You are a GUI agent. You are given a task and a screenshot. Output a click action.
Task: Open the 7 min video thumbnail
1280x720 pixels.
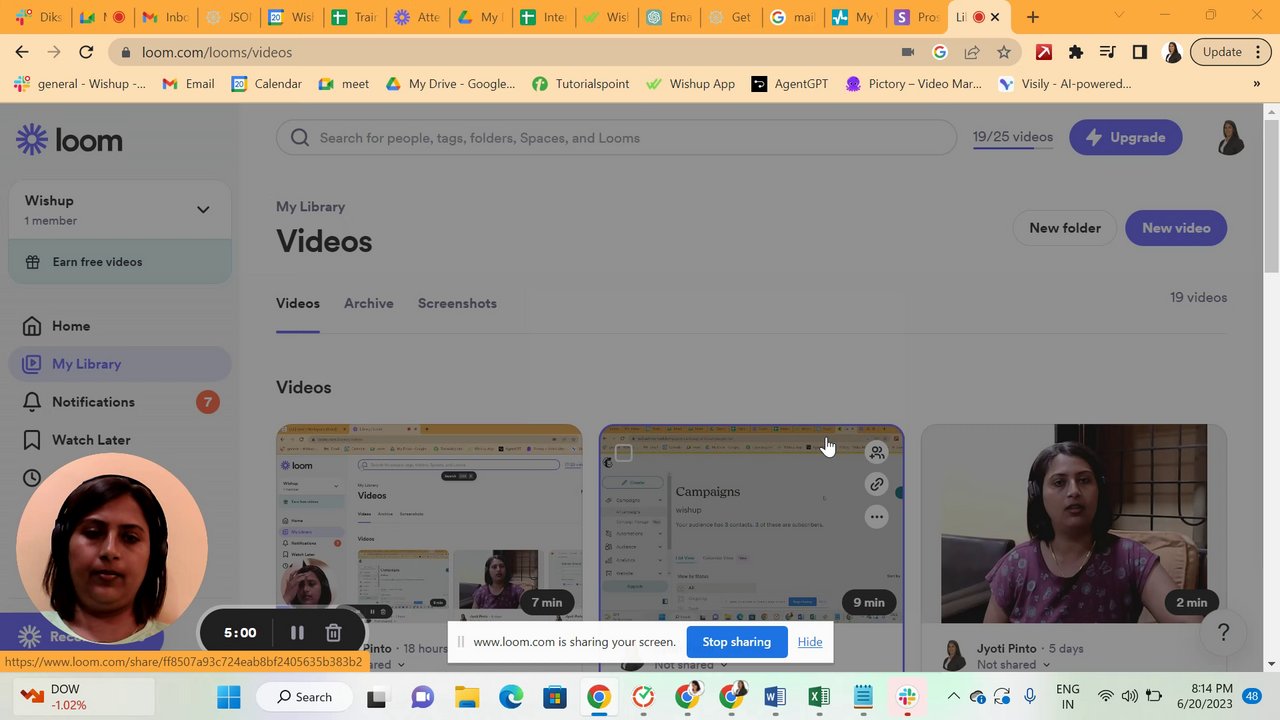[x=429, y=523]
